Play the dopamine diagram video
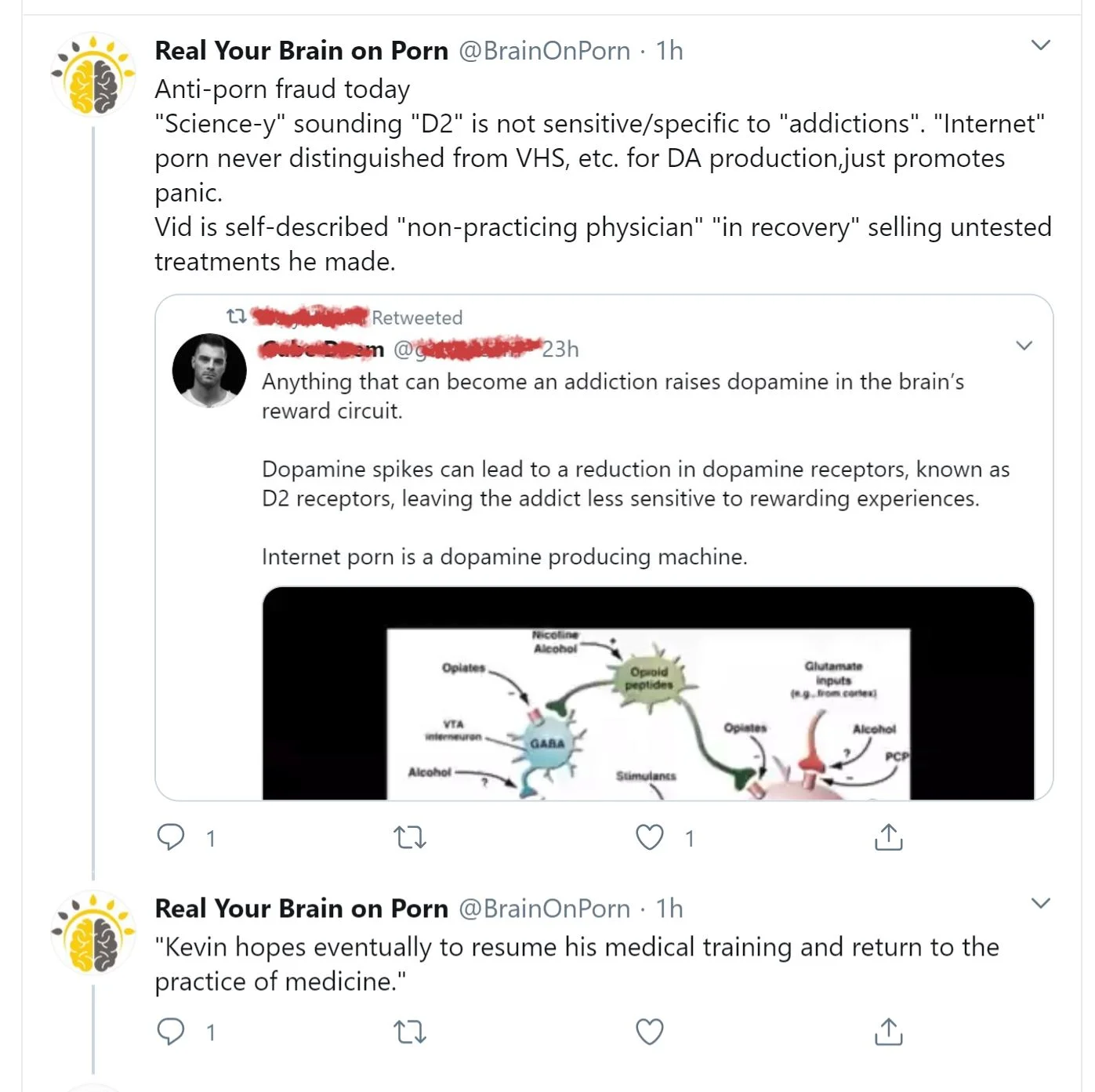This screenshot has width=1095, height=1092. click(x=648, y=693)
